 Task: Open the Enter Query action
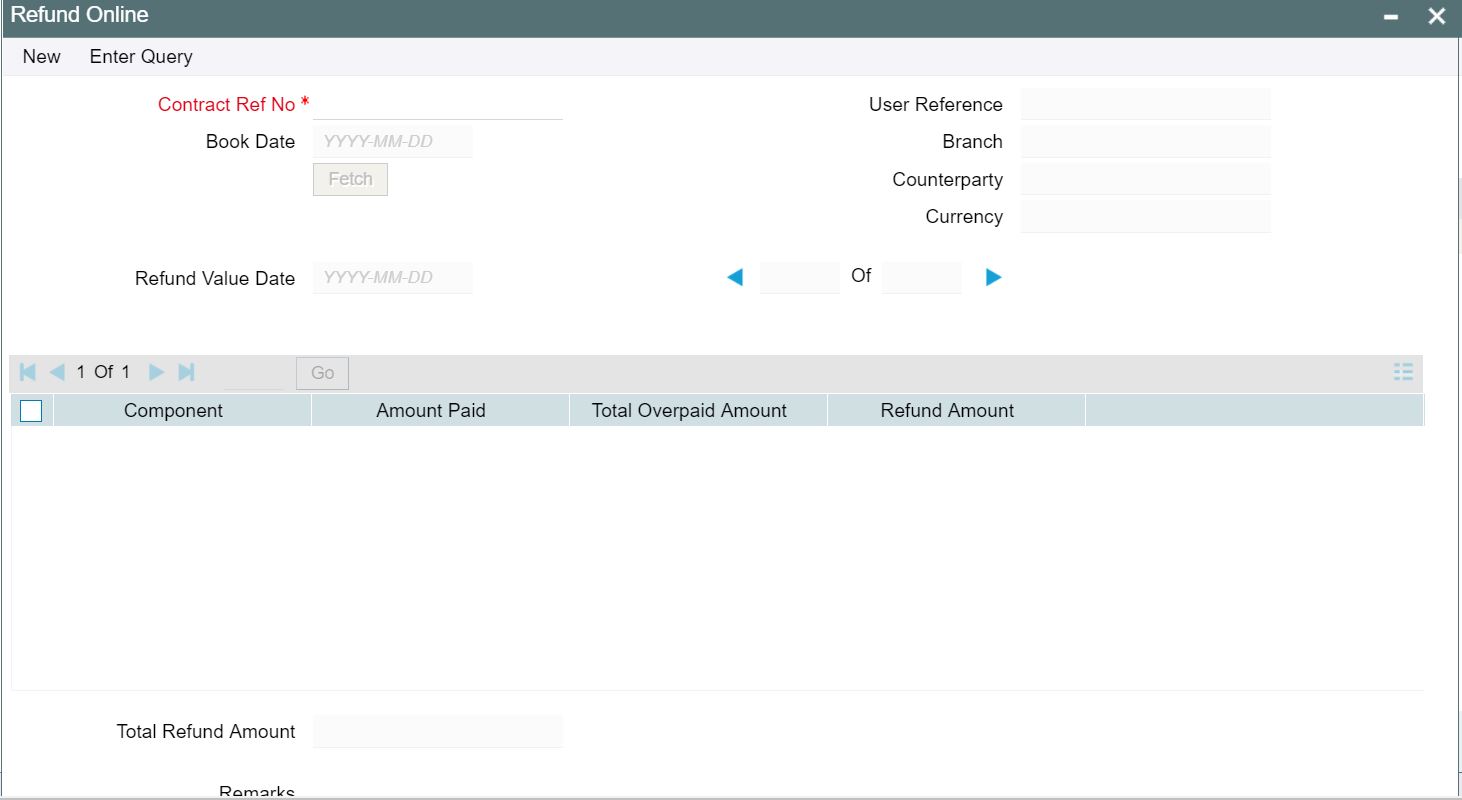point(141,57)
